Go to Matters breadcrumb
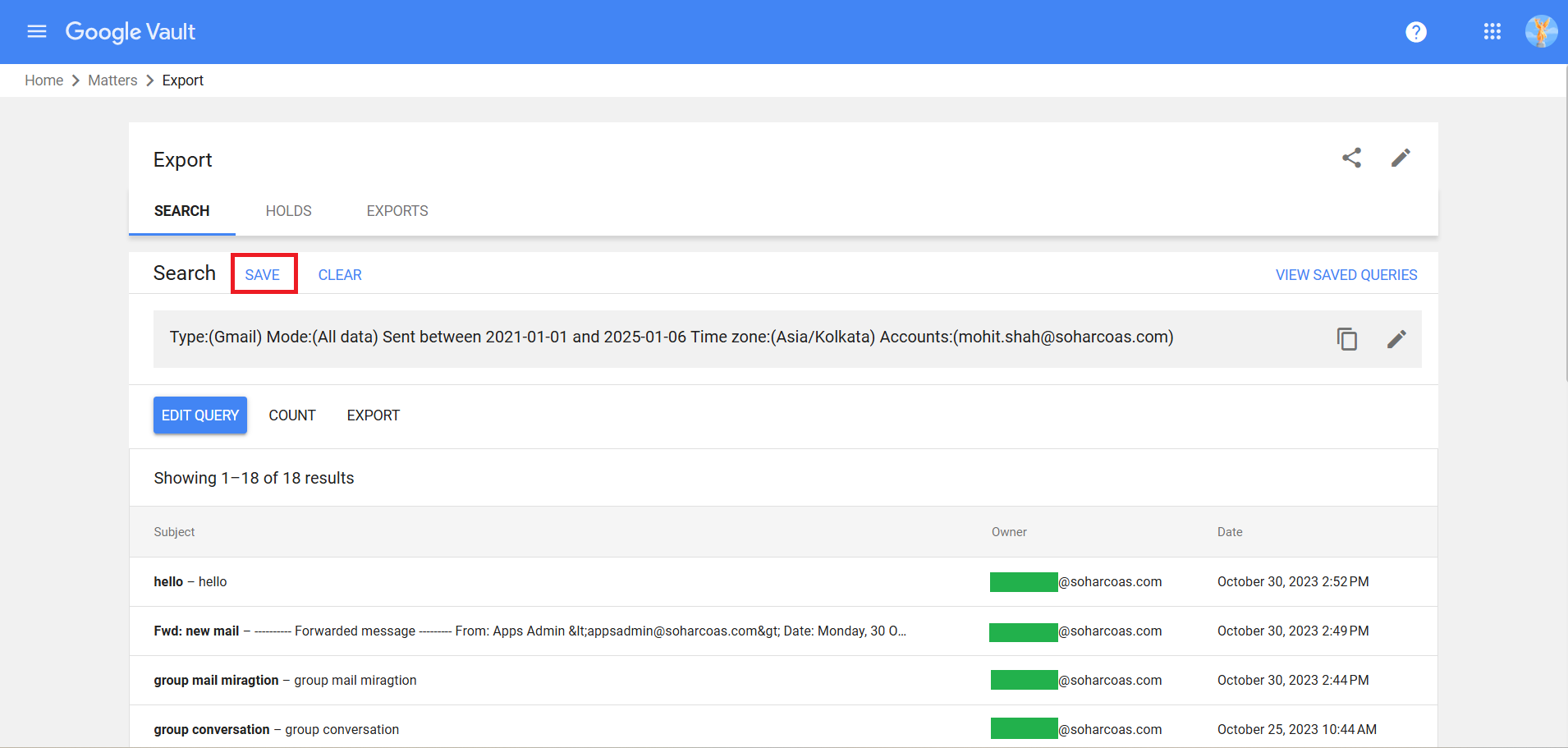The image size is (1568, 748). [112, 80]
